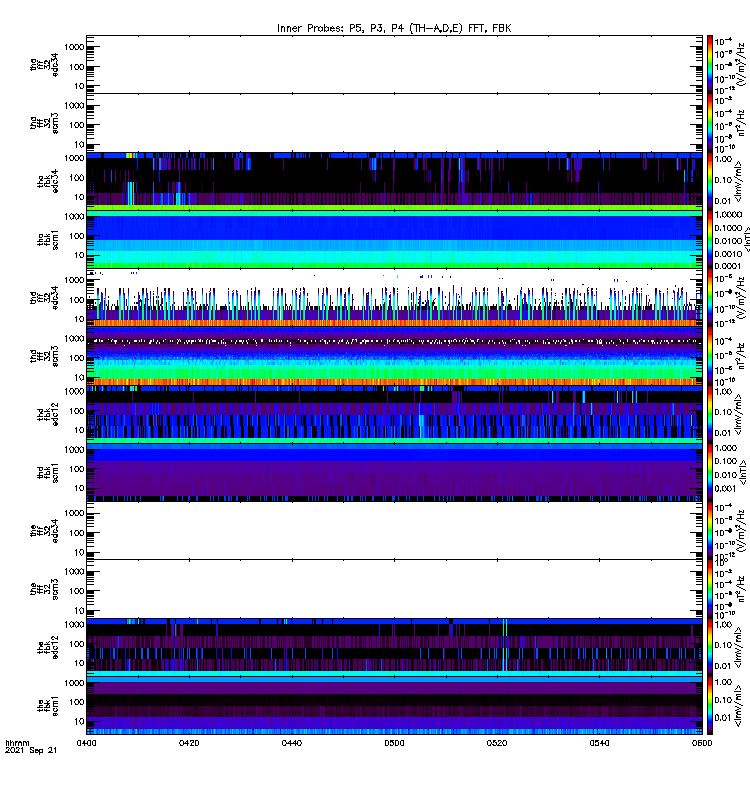Screen dimensions: 750x800
Task: Select the tha fff scm3 panel label
Action: (44, 123)
